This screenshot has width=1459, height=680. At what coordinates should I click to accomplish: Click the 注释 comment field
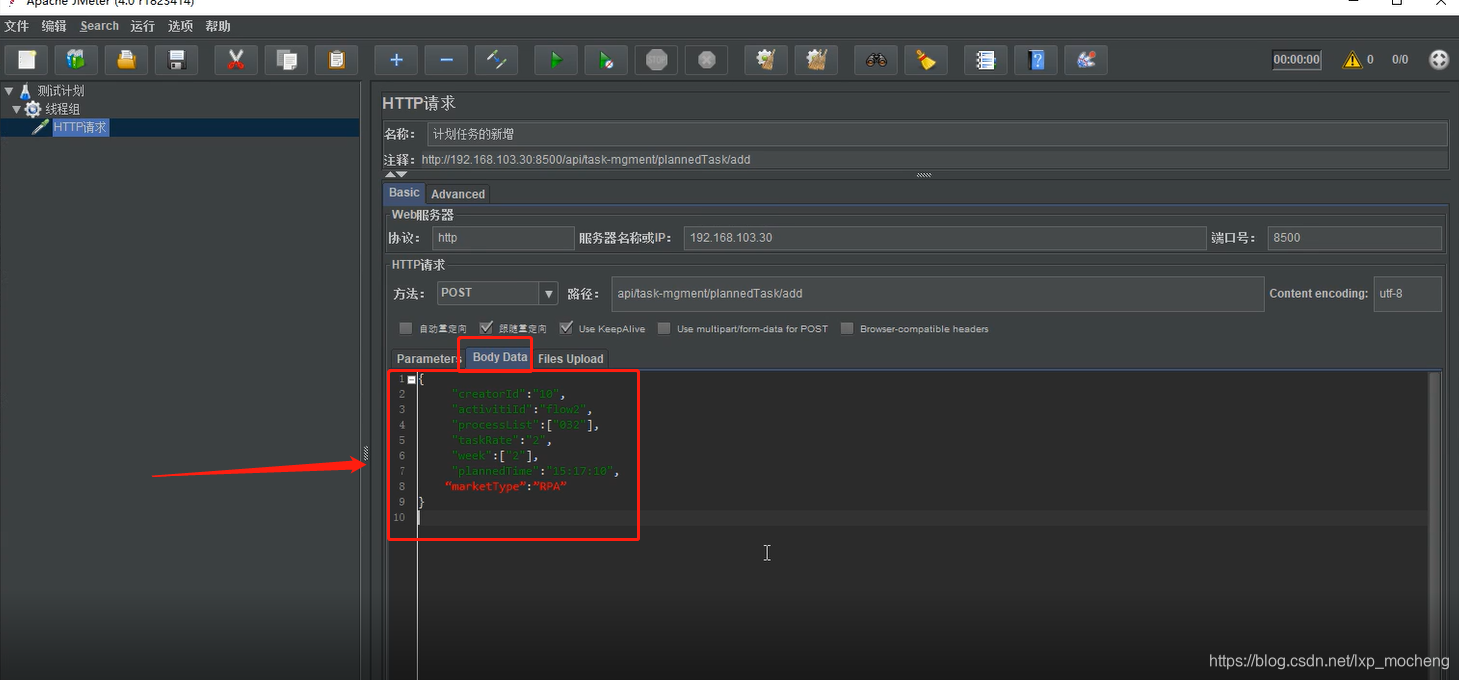tap(933, 159)
